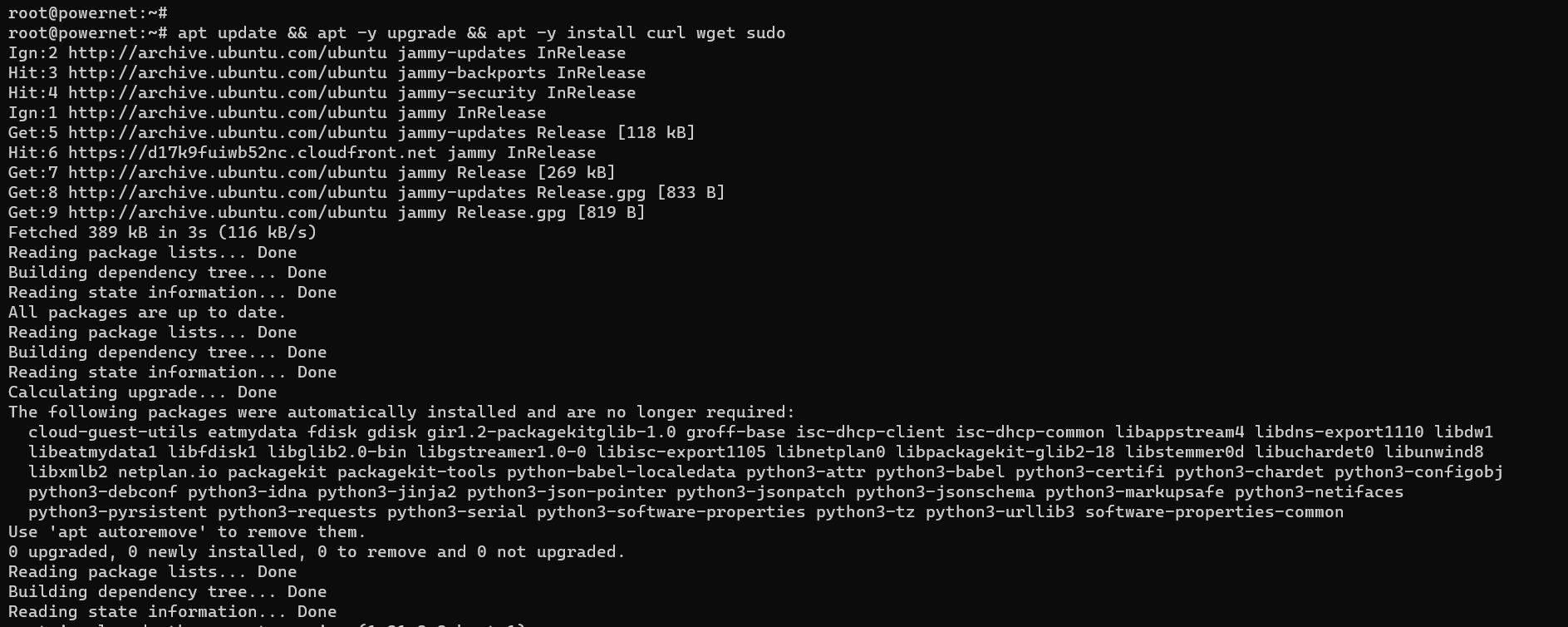
Task: Click the jammy Release.gpg line
Action: [x=327, y=213]
